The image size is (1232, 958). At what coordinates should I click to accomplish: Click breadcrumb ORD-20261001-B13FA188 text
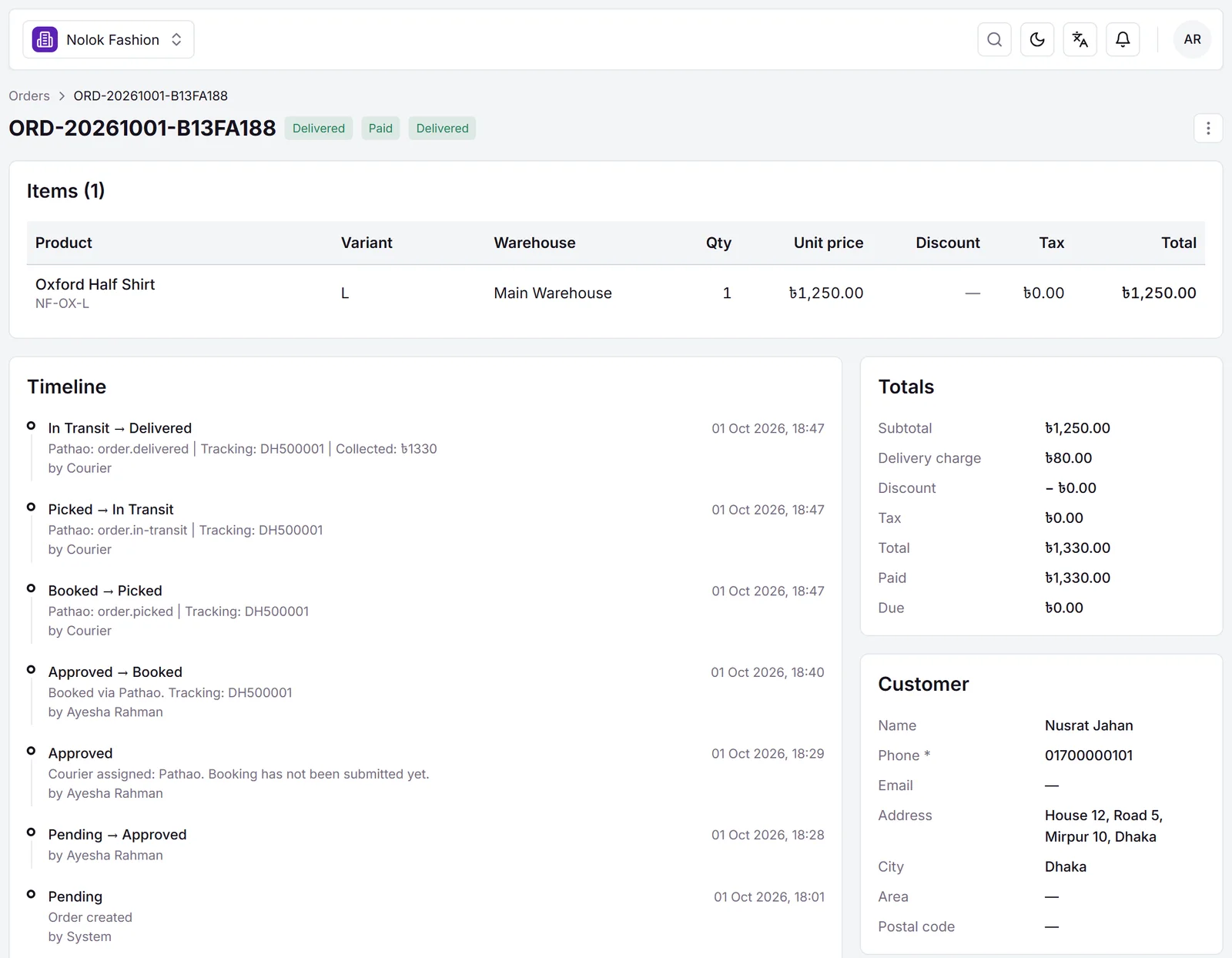click(x=151, y=95)
